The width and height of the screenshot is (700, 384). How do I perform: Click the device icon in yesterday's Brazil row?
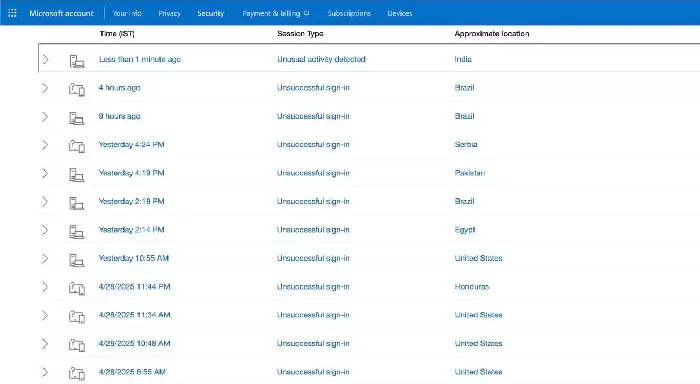pyautogui.click(x=77, y=203)
